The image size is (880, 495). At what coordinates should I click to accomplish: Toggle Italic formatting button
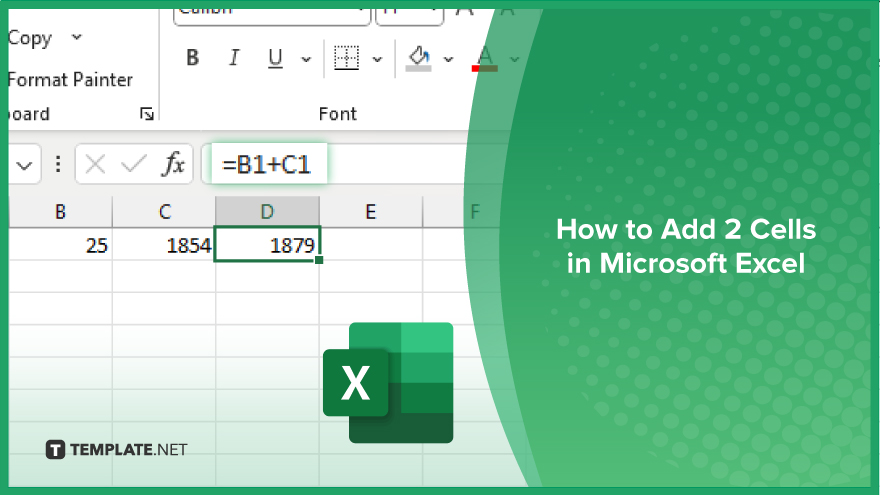(234, 58)
